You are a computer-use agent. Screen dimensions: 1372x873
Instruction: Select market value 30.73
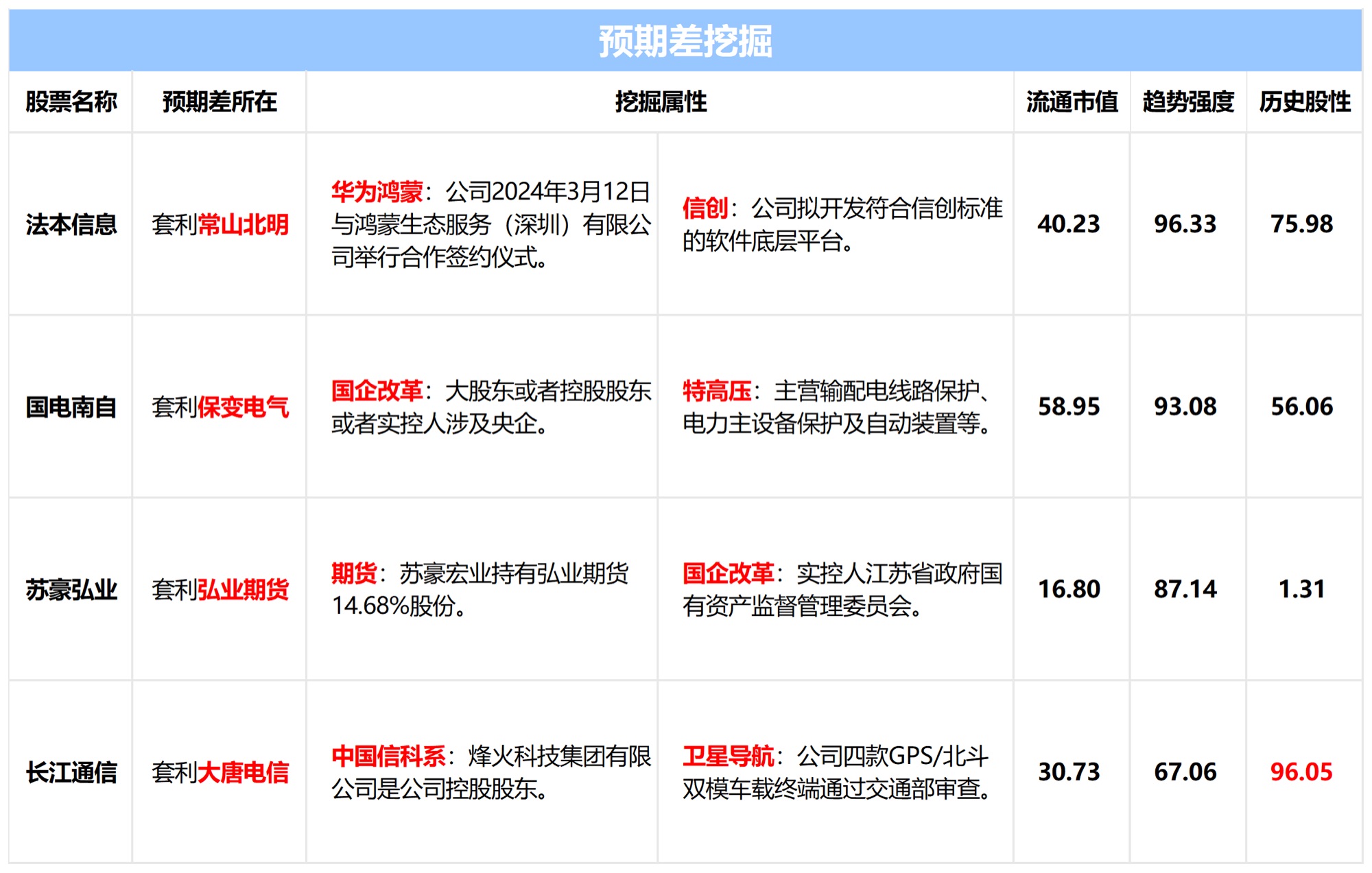[x=1069, y=772]
